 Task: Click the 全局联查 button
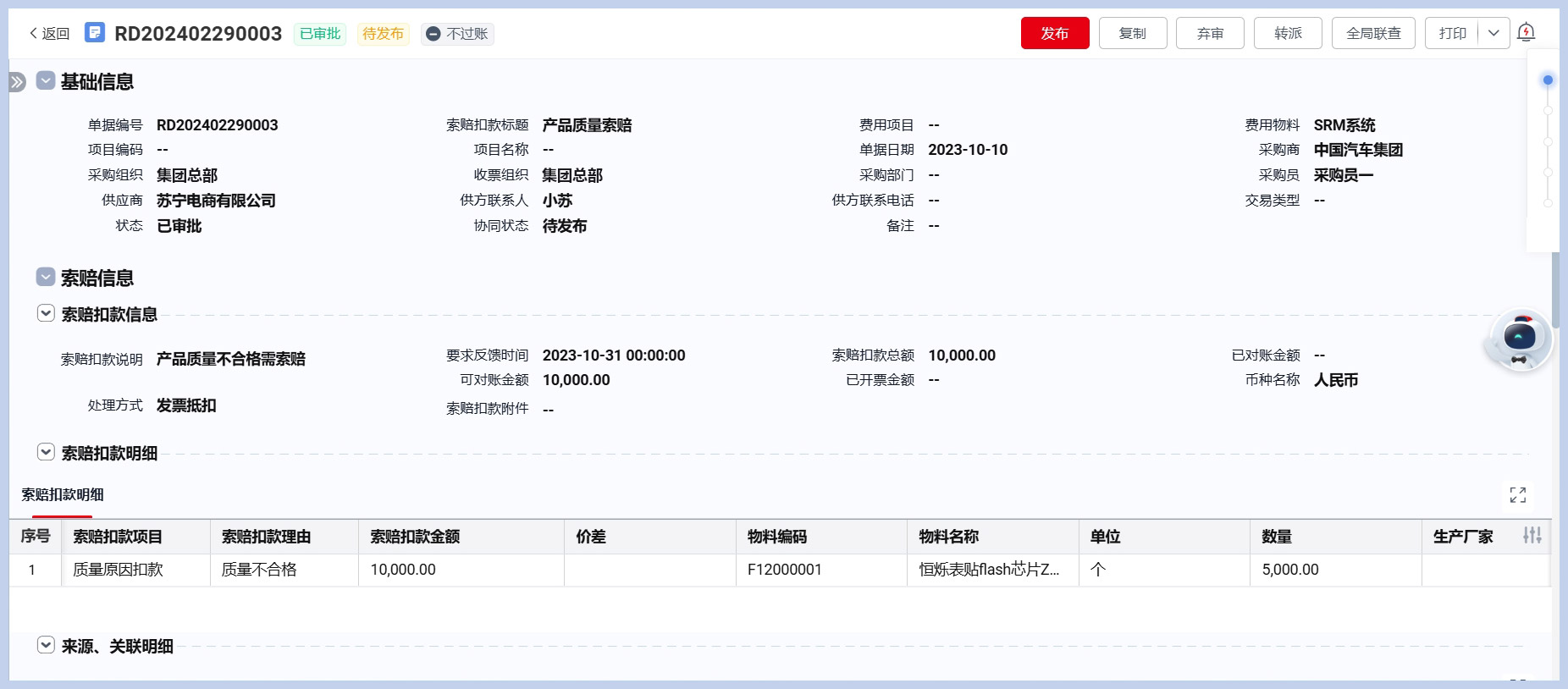coord(1372,33)
